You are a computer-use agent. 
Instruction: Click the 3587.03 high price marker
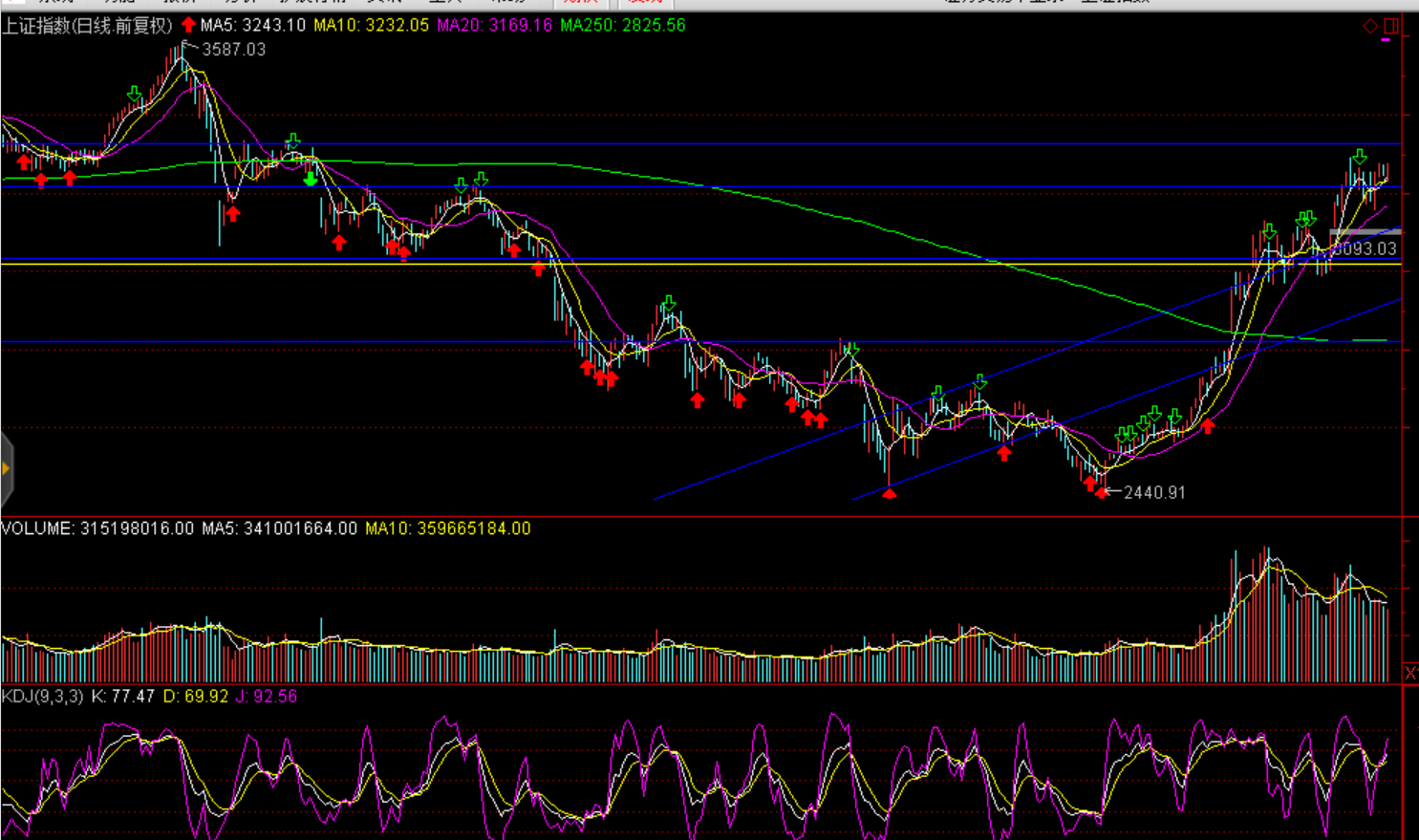click(233, 49)
